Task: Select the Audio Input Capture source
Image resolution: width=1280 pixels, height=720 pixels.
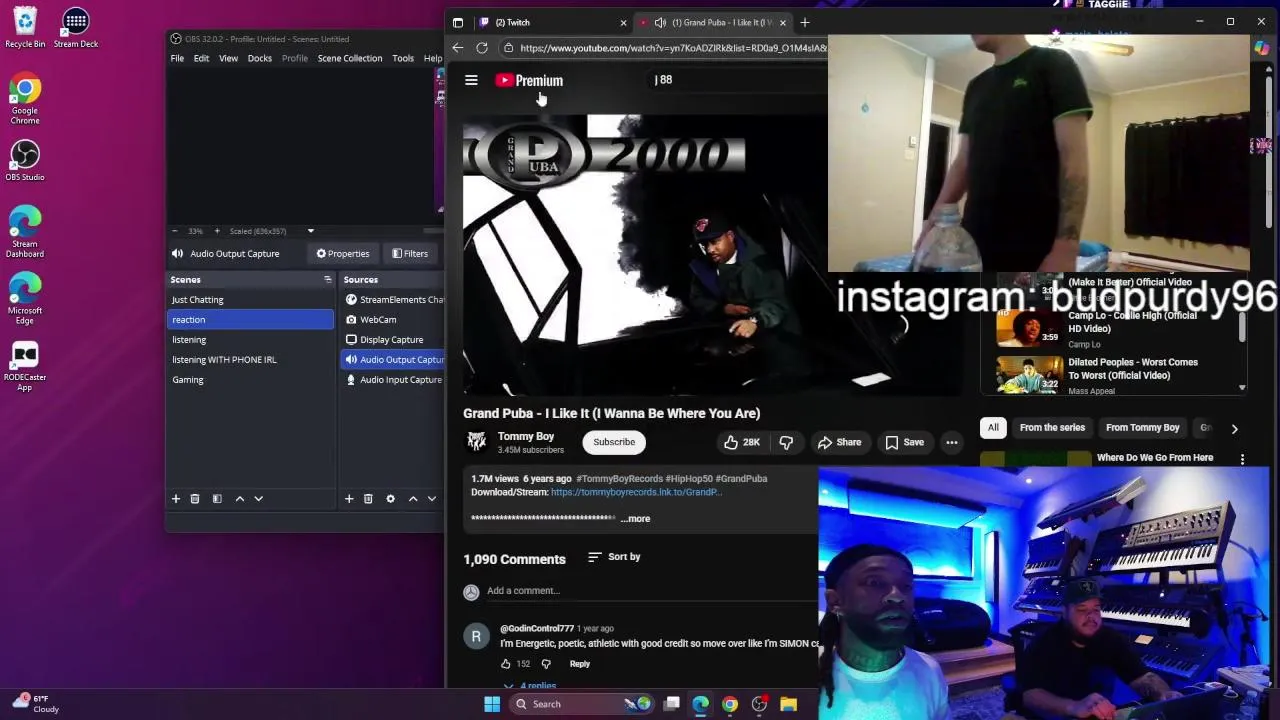Action: click(x=392, y=380)
